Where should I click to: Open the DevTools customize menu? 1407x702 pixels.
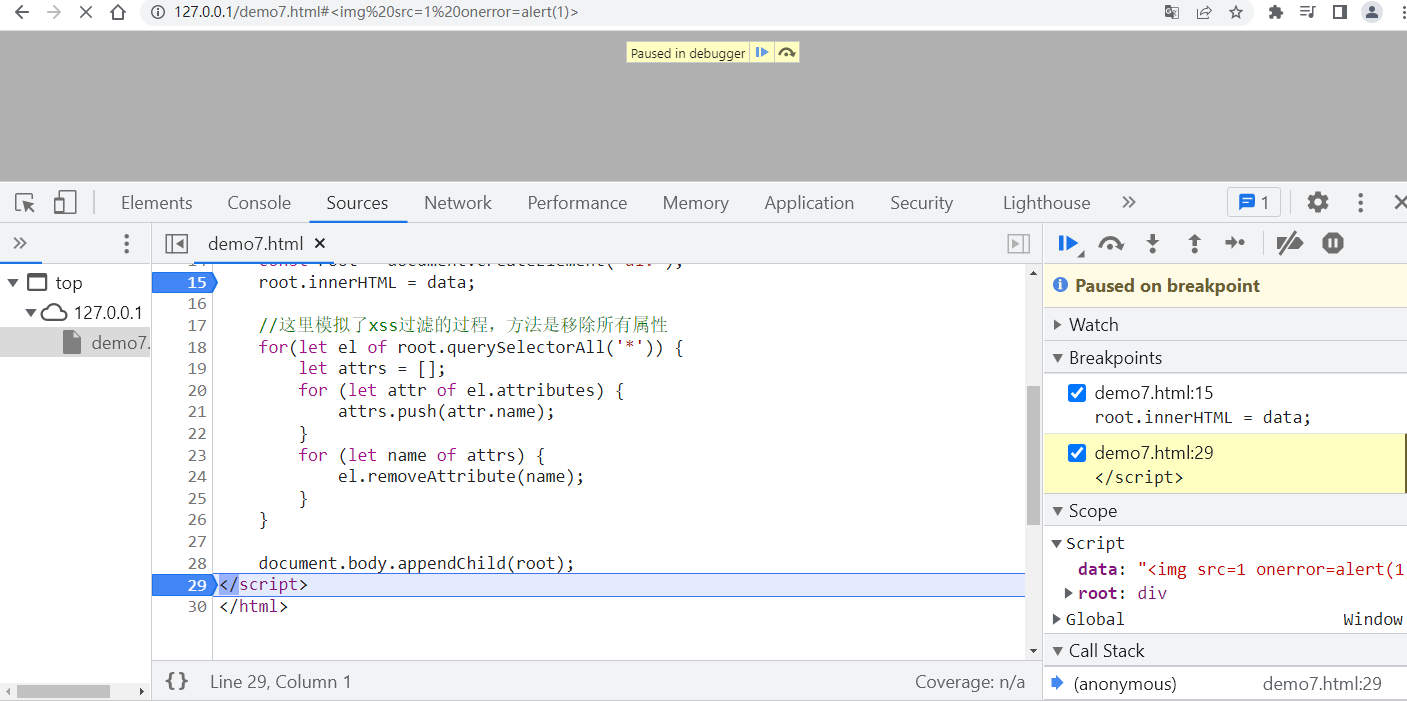(x=1360, y=203)
